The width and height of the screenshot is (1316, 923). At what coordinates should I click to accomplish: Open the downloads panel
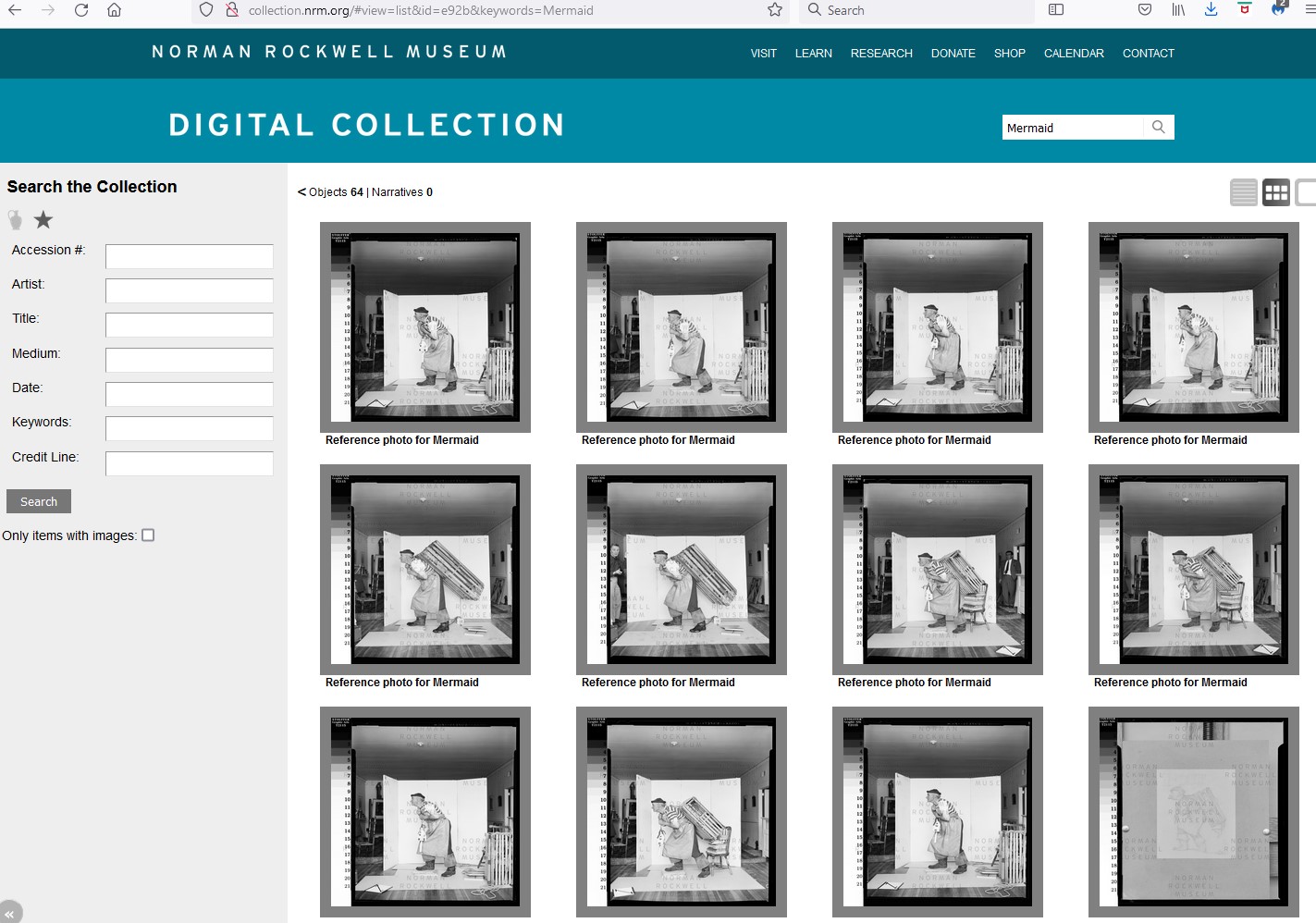(x=1211, y=10)
